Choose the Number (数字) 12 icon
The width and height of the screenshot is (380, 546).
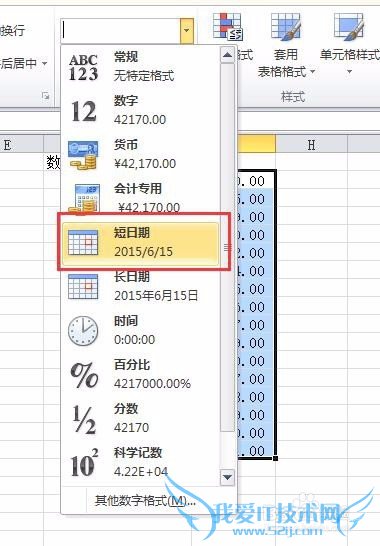(x=84, y=111)
